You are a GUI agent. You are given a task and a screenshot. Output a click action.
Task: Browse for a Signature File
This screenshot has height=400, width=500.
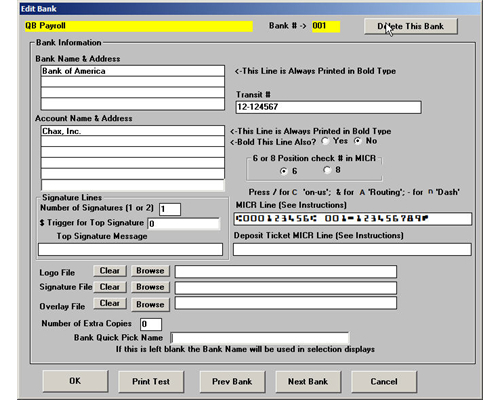(x=150, y=287)
